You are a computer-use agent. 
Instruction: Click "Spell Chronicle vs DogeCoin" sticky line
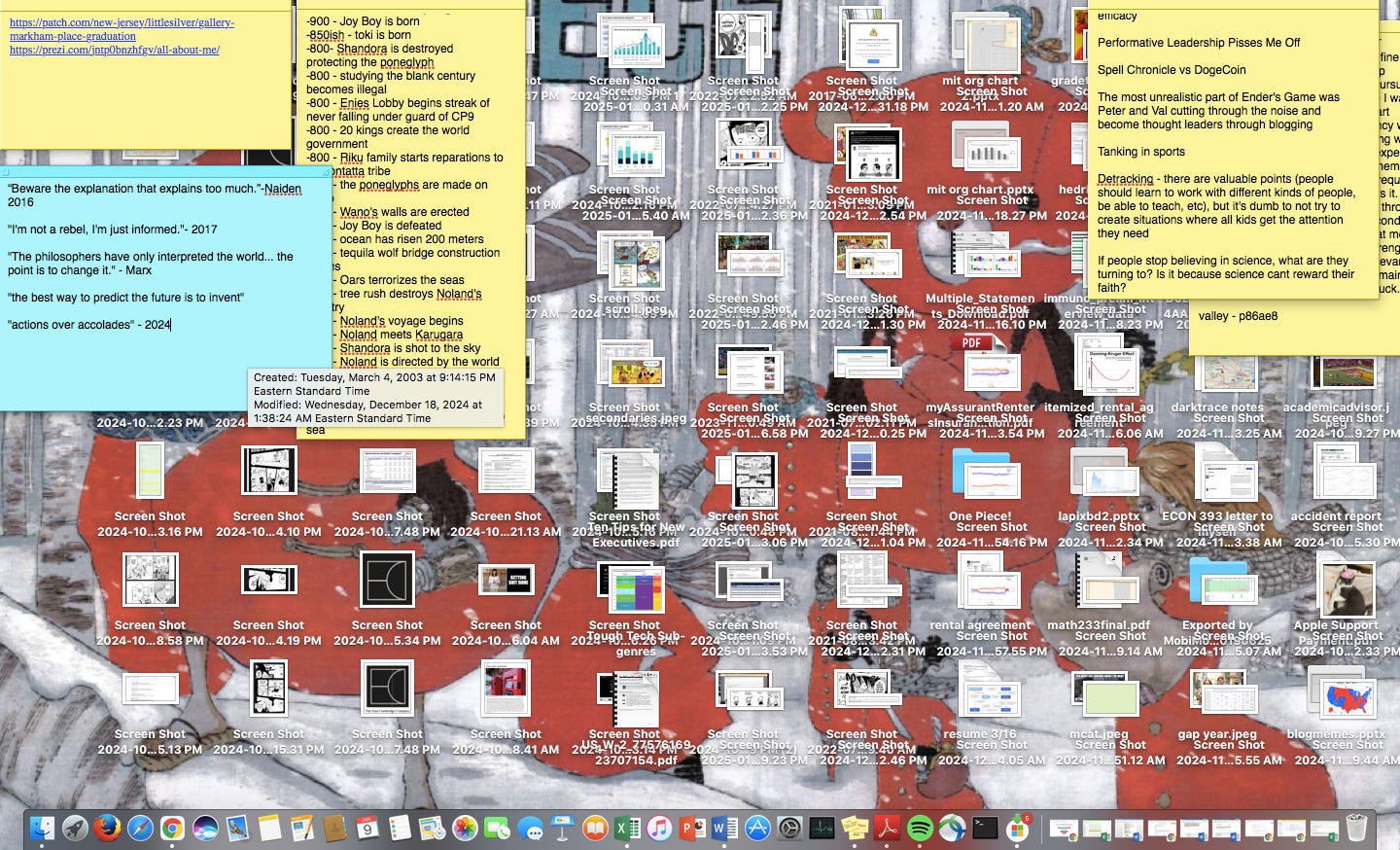click(1172, 70)
